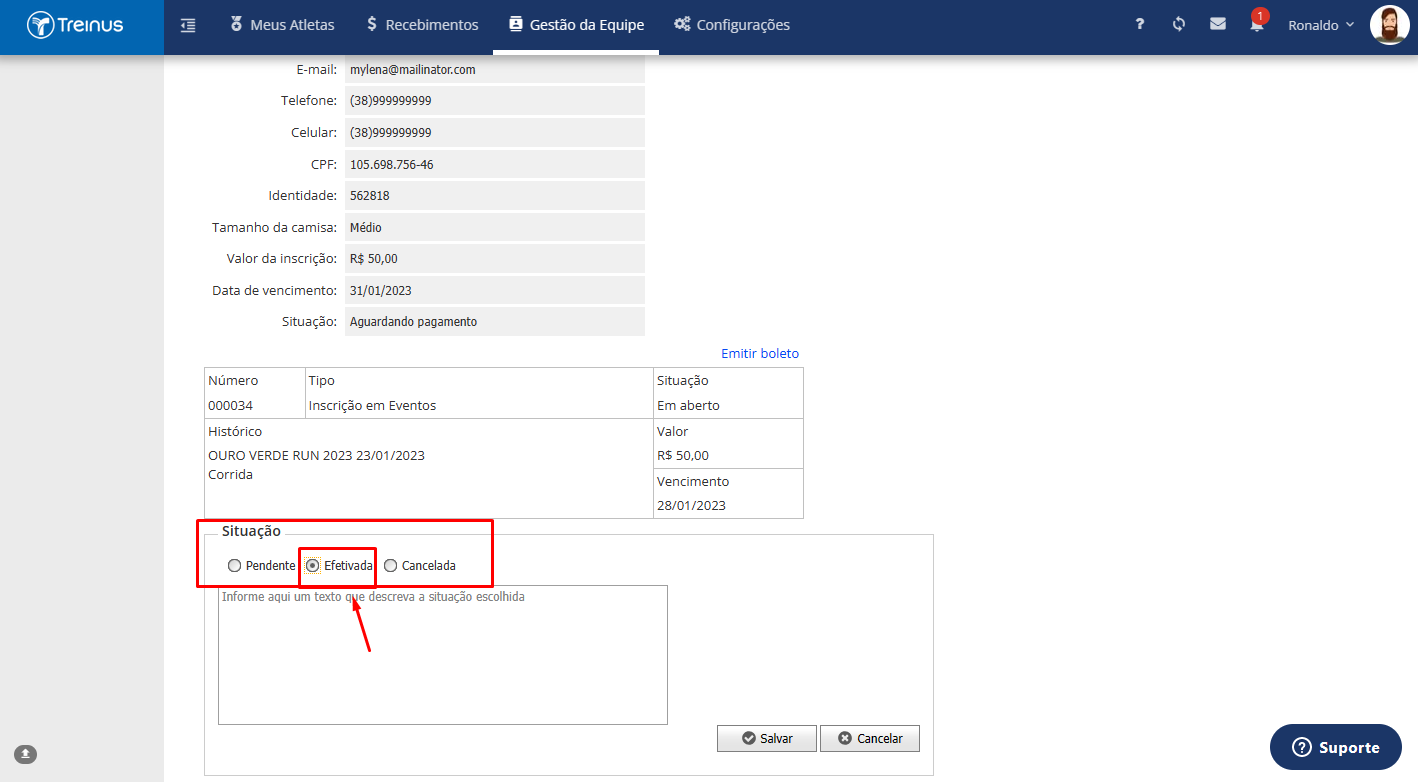Click the user avatar picture

pos(1390,25)
